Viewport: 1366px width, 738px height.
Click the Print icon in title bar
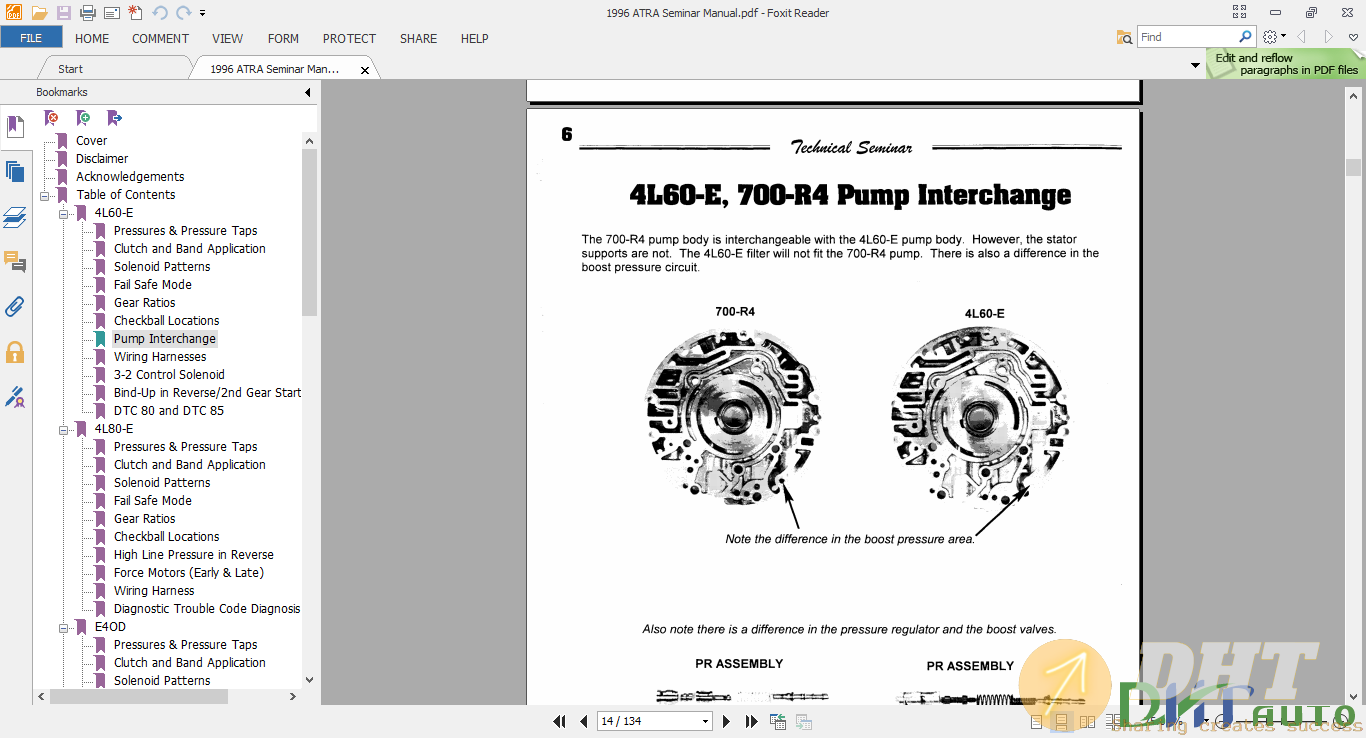click(x=88, y=13)
